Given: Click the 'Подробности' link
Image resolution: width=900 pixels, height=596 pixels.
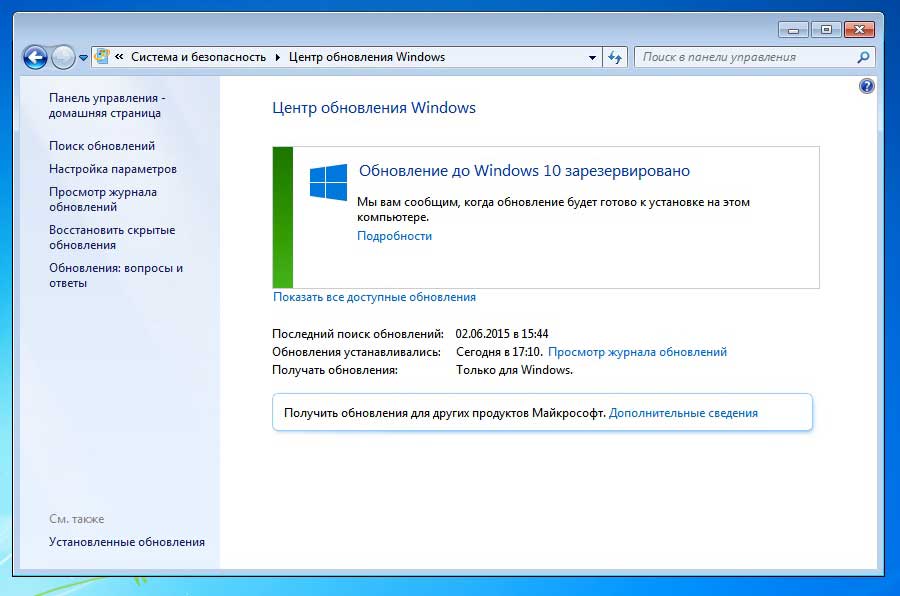Looking at the screenshot, I should point(394,236).
